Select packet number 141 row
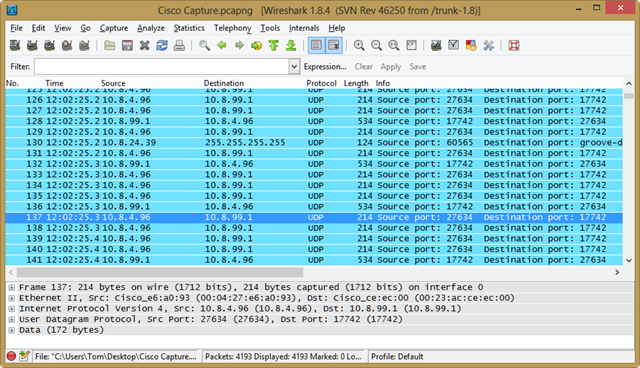 [314, 260]
